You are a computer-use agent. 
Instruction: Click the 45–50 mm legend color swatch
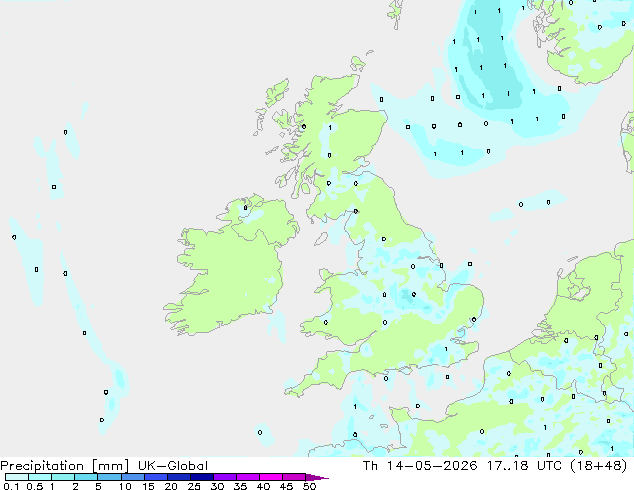tap(294, 477)
